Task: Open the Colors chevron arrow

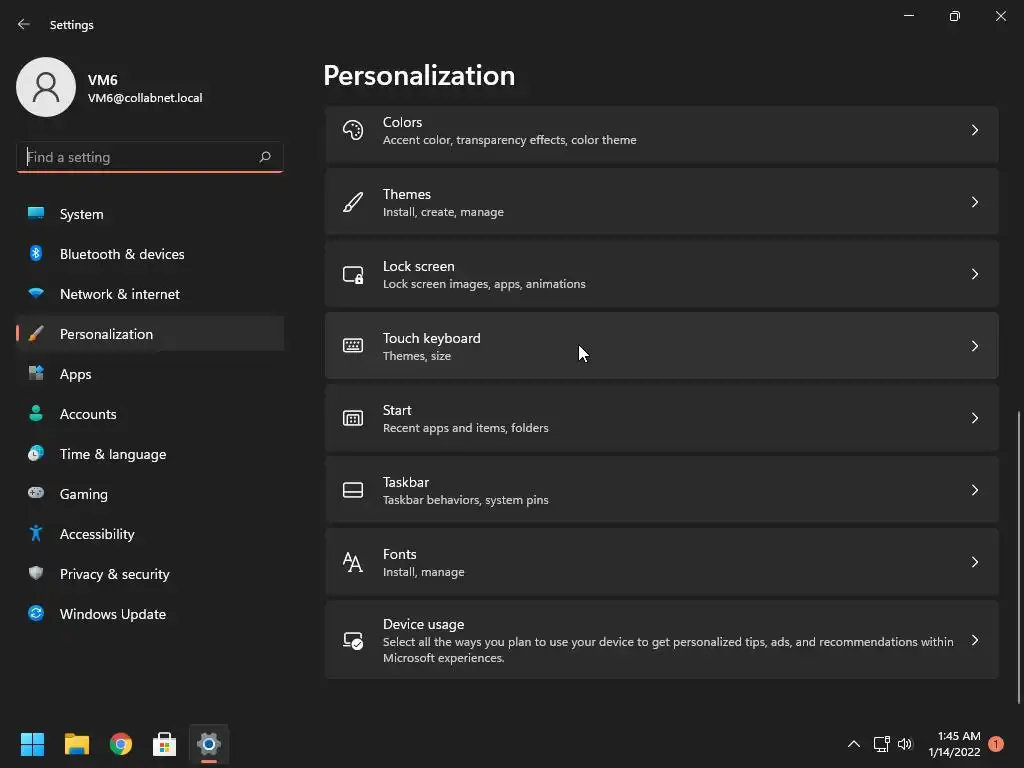Action: coord(975,130)
